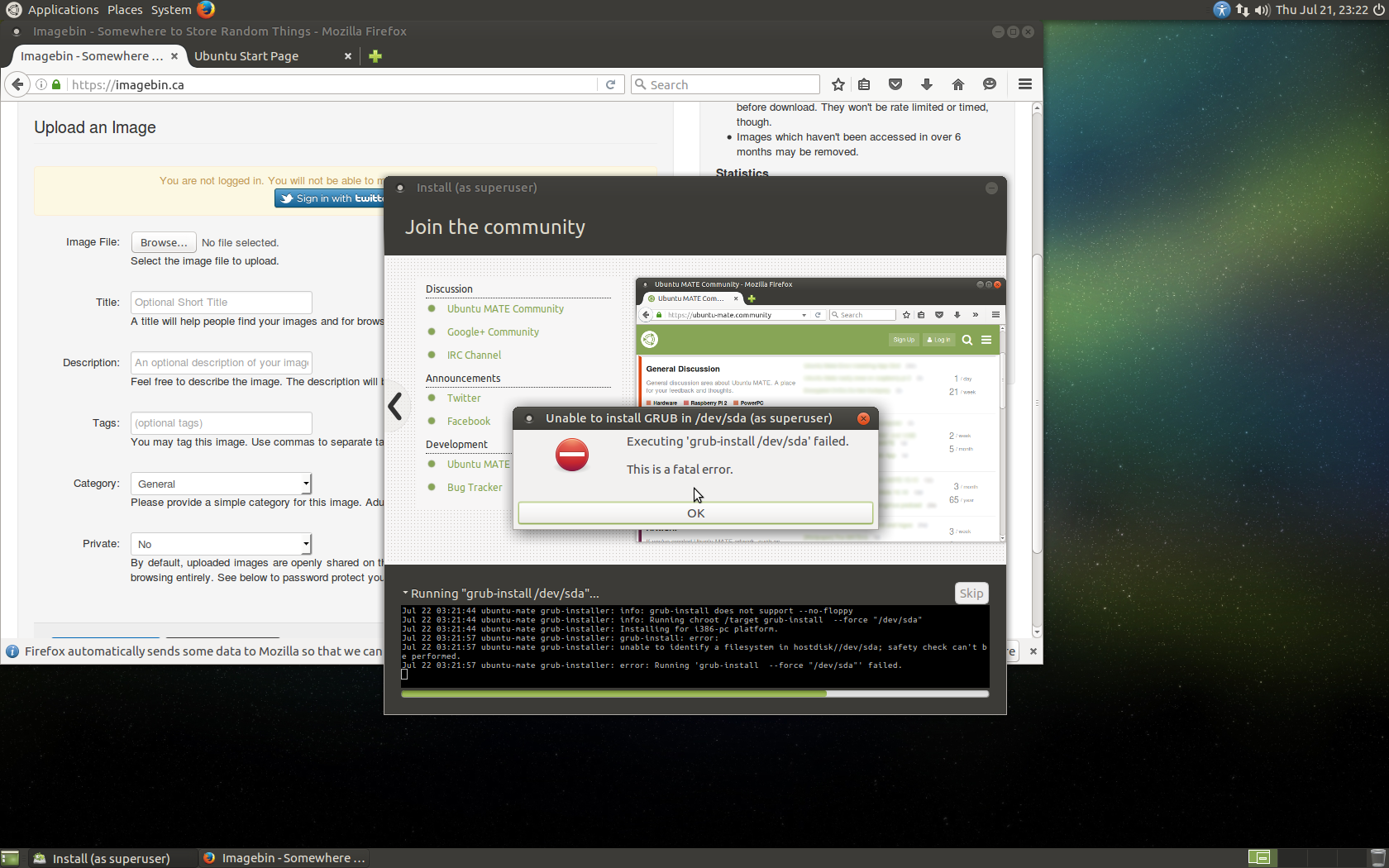Open Pocket icon in Firefox toolbar
This screenshot has height=868, width=1389.
[x=895, y=84]
